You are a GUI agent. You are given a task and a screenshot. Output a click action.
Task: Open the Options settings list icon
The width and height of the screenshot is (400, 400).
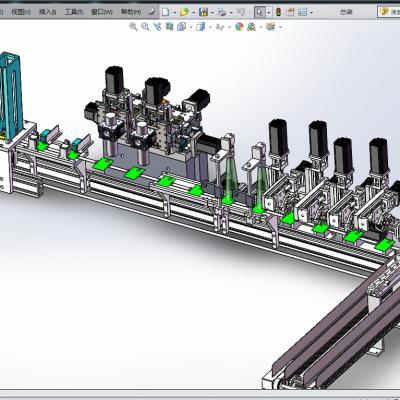tap(303, 12)
